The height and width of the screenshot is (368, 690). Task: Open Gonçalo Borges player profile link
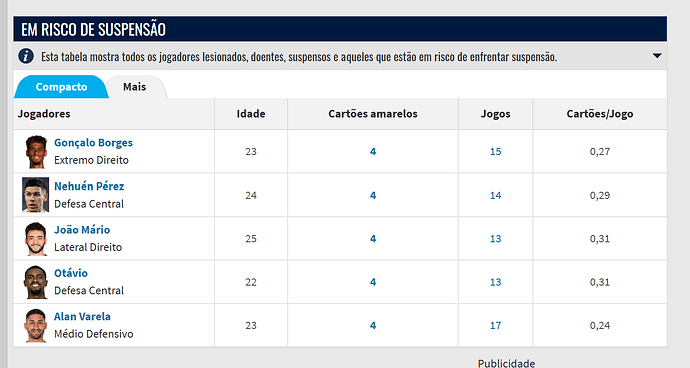pyautogui.click(x=93, y=143)
